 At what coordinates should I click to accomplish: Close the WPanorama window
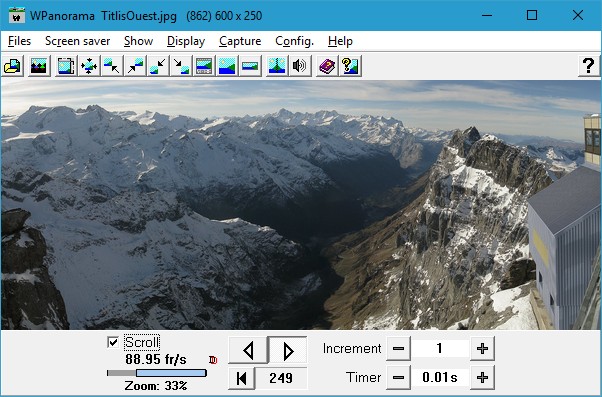(x=578, y=16)
